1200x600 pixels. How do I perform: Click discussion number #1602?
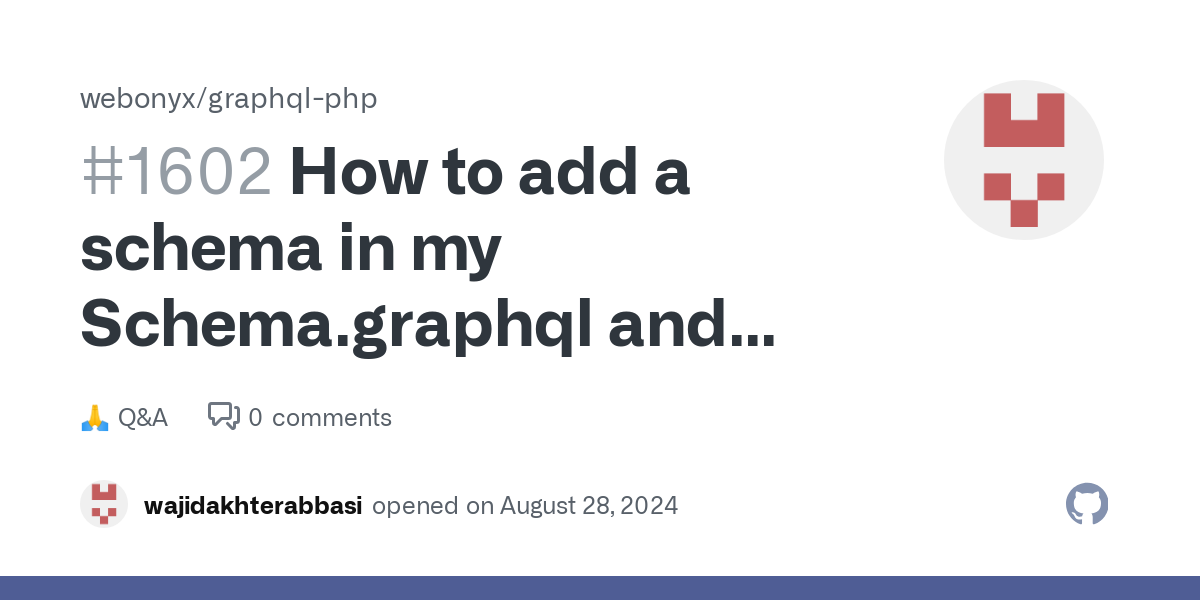176,171
